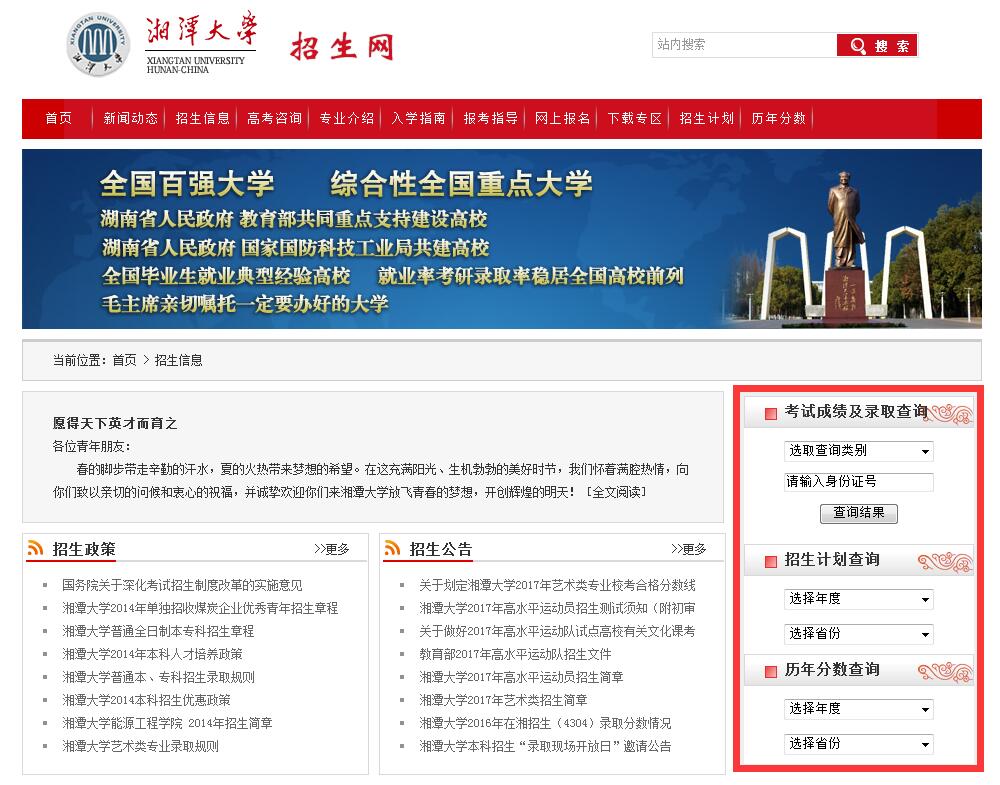Go to 招生信息 in the navigation bar

pyautogui.click(x=202, y=118)
